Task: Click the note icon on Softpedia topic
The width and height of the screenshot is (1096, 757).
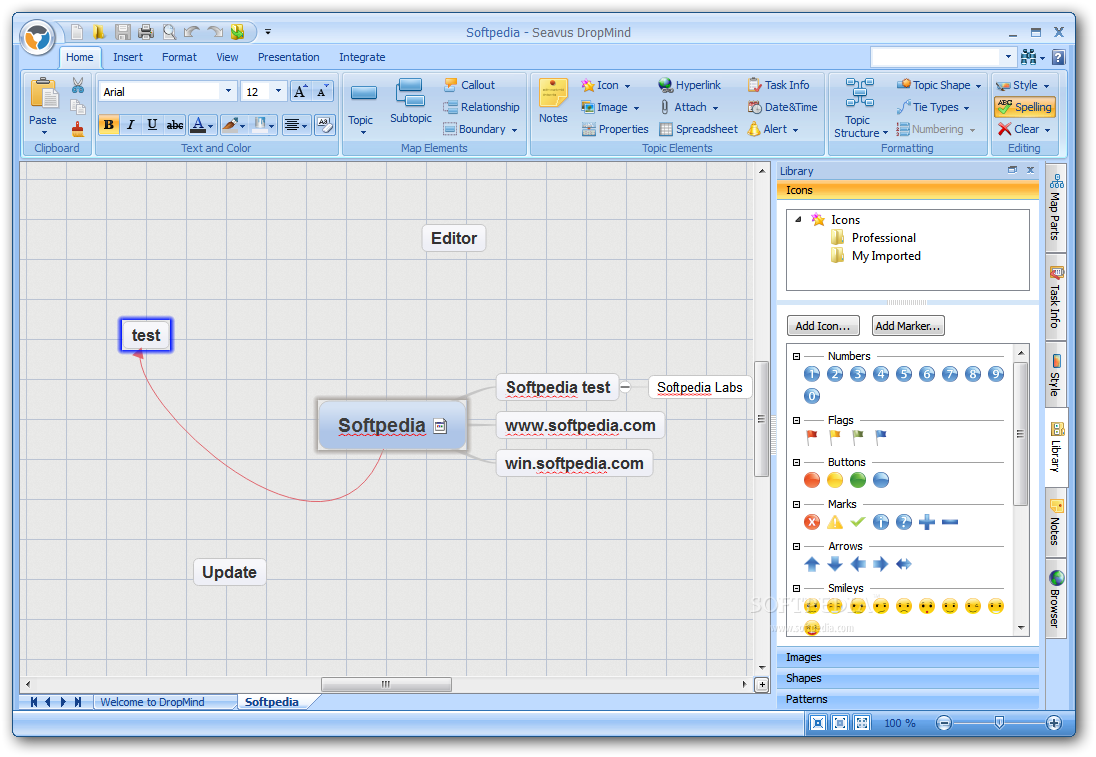Action: click(440, 426)
